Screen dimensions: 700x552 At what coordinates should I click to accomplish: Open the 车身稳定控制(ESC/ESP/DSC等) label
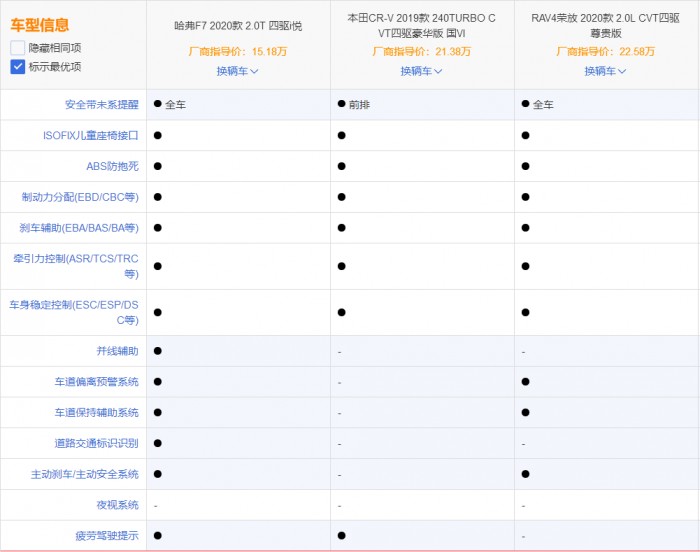[74, 312]
